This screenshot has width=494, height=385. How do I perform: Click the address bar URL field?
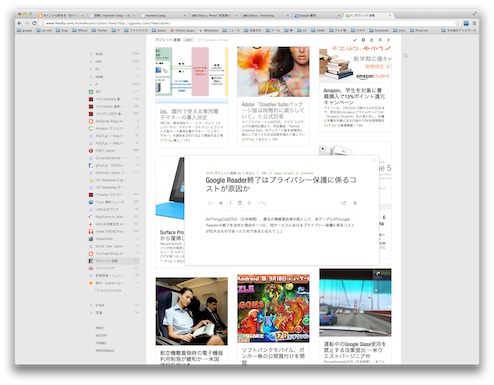point(247,23)
